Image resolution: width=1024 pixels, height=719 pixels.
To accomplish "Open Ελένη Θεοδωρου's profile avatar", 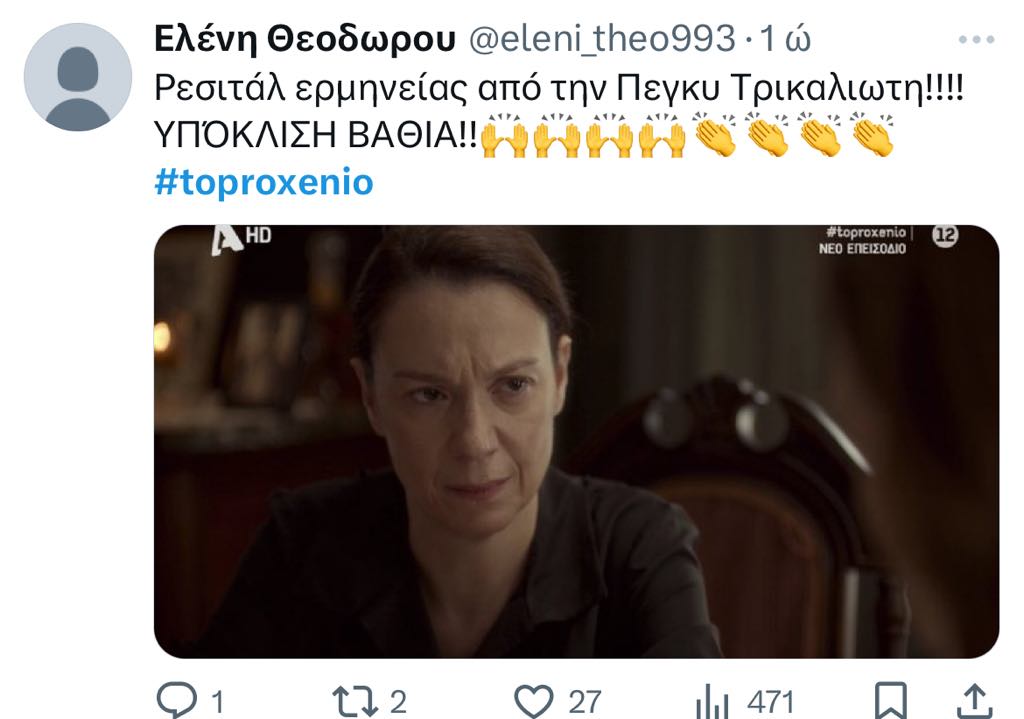I will (x=78, y=77).
